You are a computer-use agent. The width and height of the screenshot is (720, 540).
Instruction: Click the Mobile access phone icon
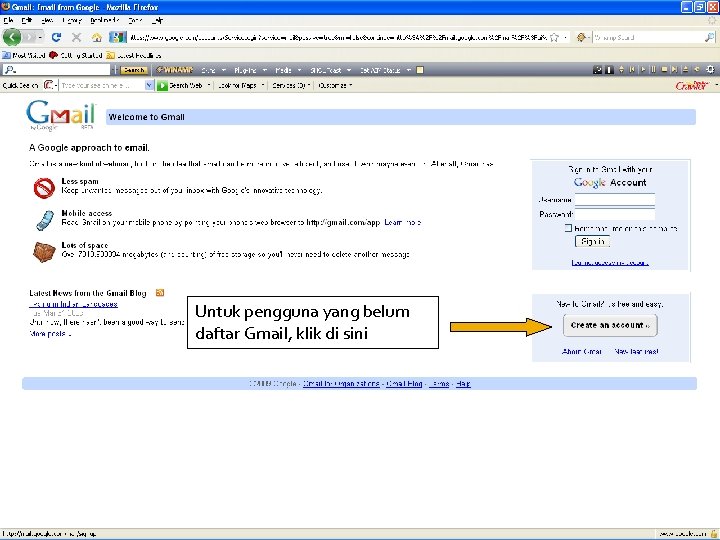pos(45,220)
